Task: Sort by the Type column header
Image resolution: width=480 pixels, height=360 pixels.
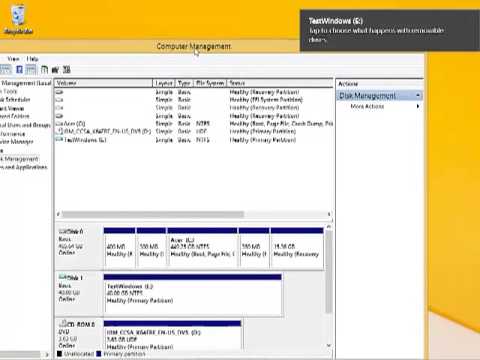Action: pos(184,83)
